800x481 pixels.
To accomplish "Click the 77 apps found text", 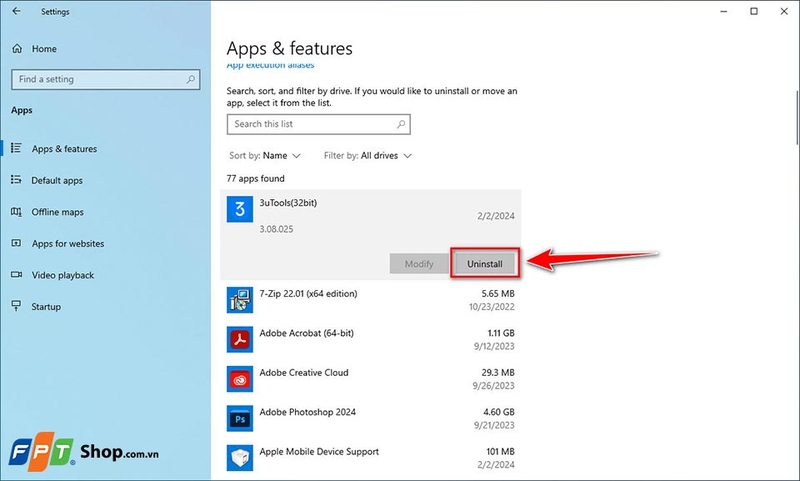I will tap(256, 179).
